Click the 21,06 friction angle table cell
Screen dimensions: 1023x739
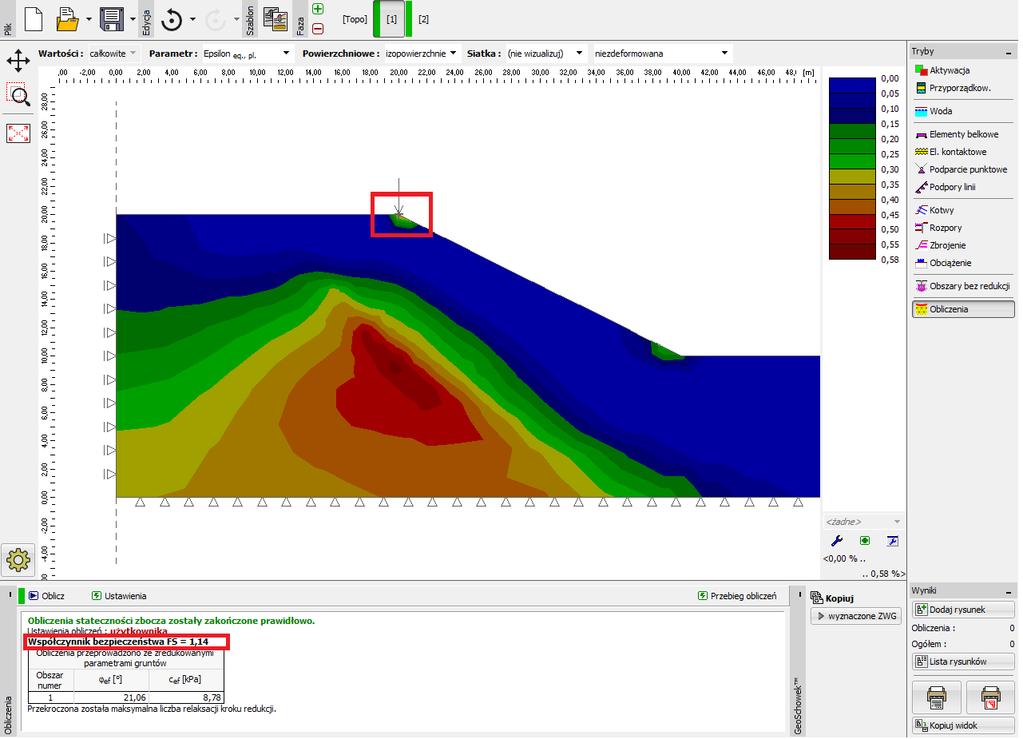click(112, 697)
